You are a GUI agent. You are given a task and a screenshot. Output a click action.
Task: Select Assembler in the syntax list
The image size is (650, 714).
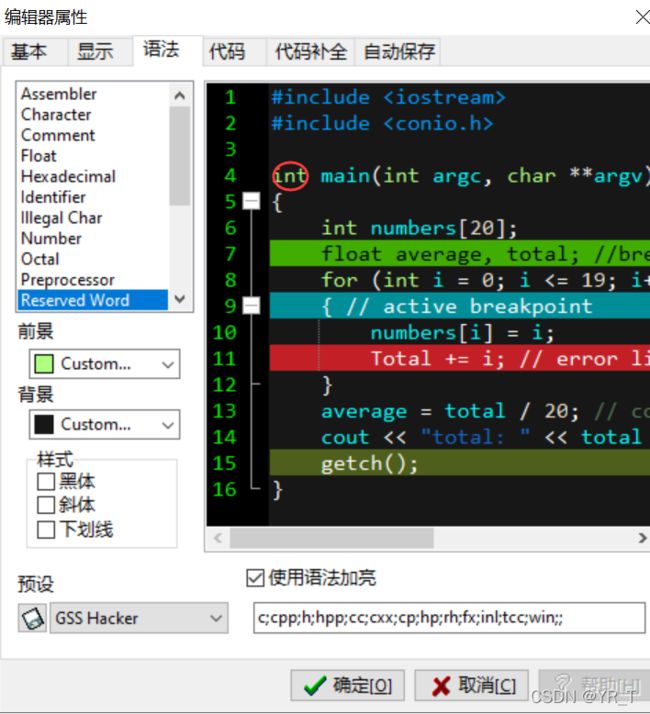pos(93,94)
